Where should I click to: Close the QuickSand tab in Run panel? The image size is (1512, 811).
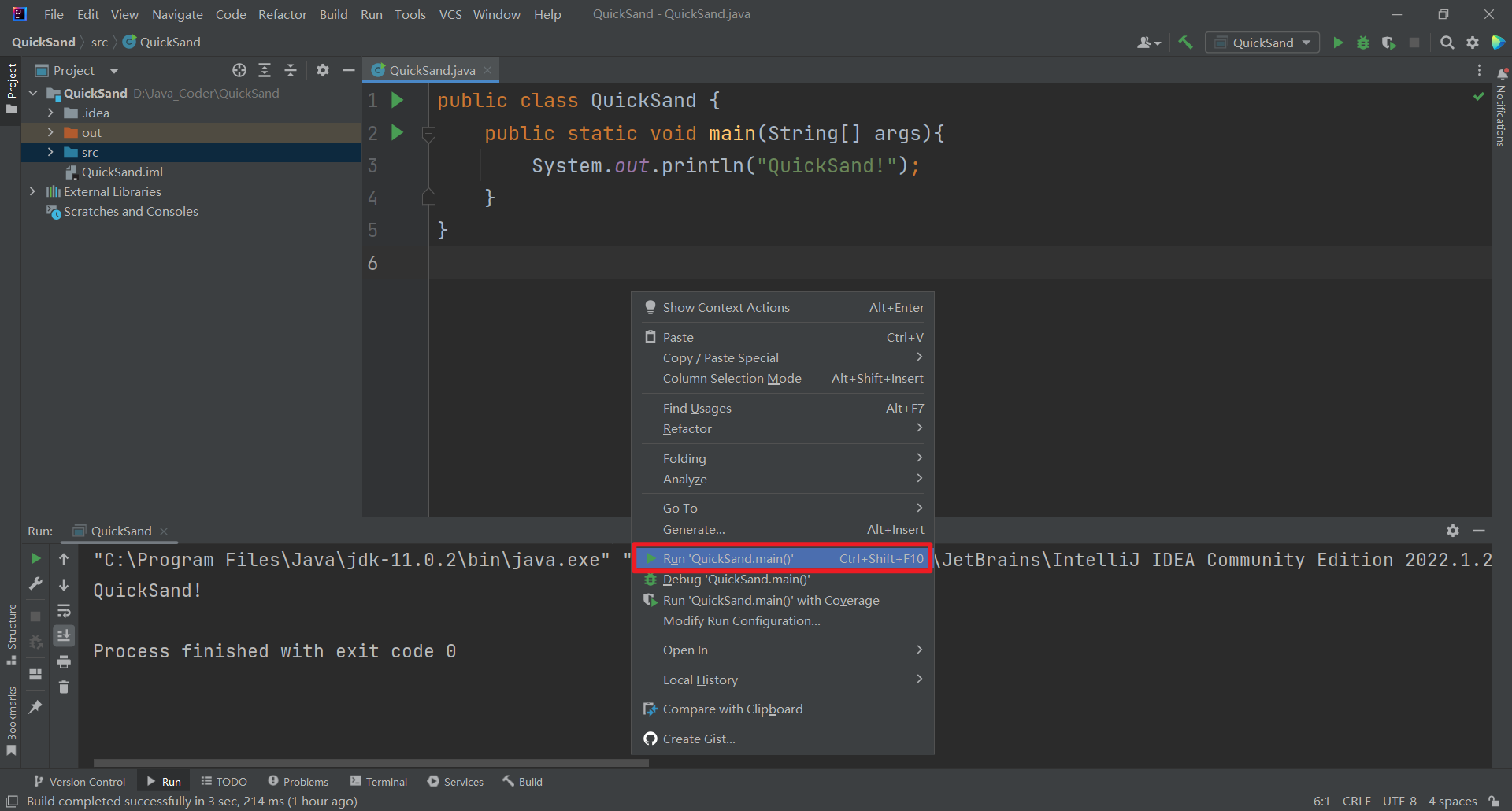pos(164,531)
